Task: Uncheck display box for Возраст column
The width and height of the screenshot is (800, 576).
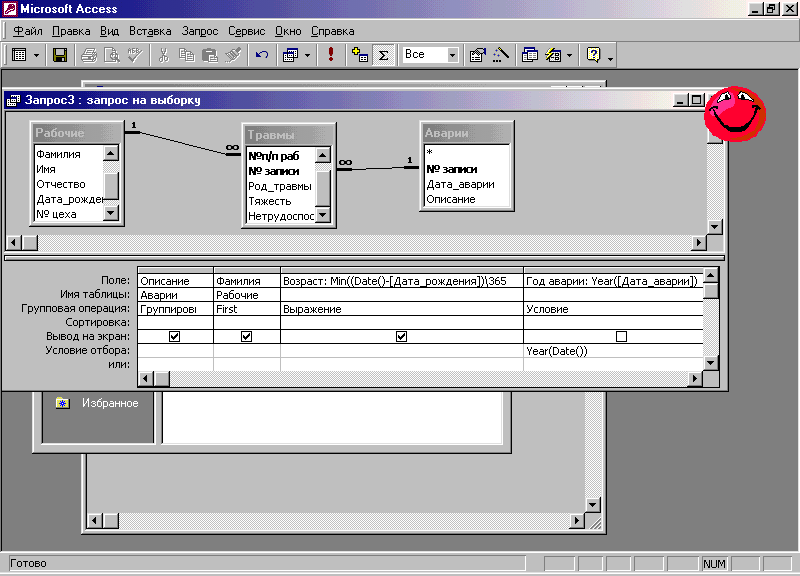Action: tap(402, 336)
